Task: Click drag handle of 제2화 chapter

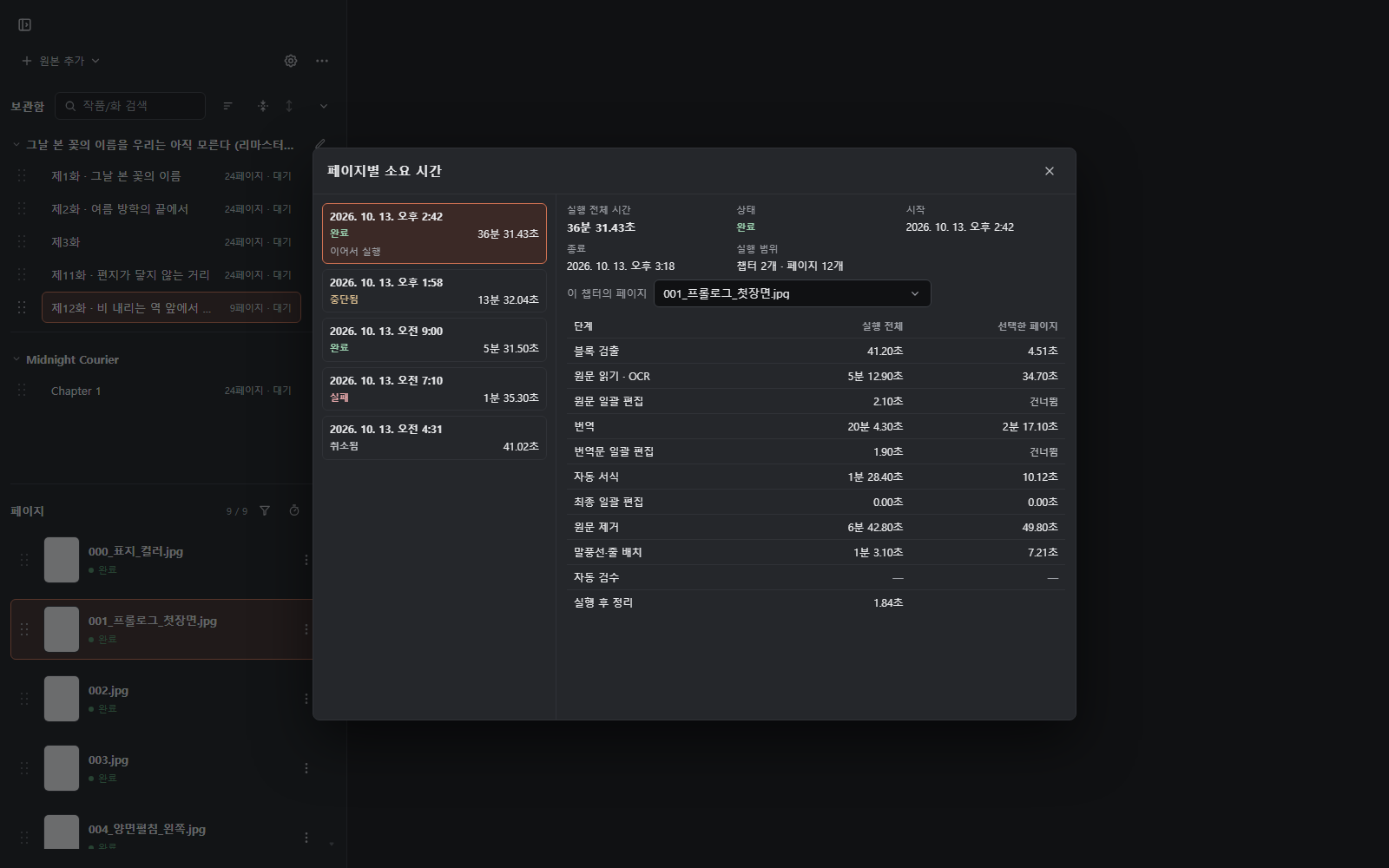Action: coord(22,209)
